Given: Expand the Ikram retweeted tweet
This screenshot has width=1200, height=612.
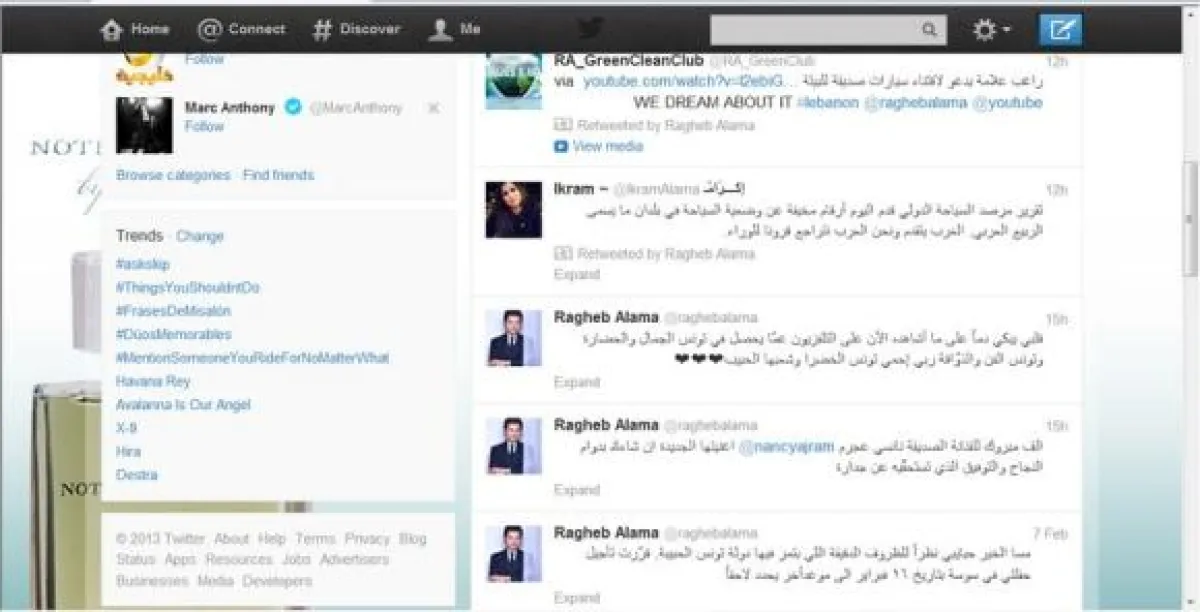Looking at the screenshot, I should point(577,274).
